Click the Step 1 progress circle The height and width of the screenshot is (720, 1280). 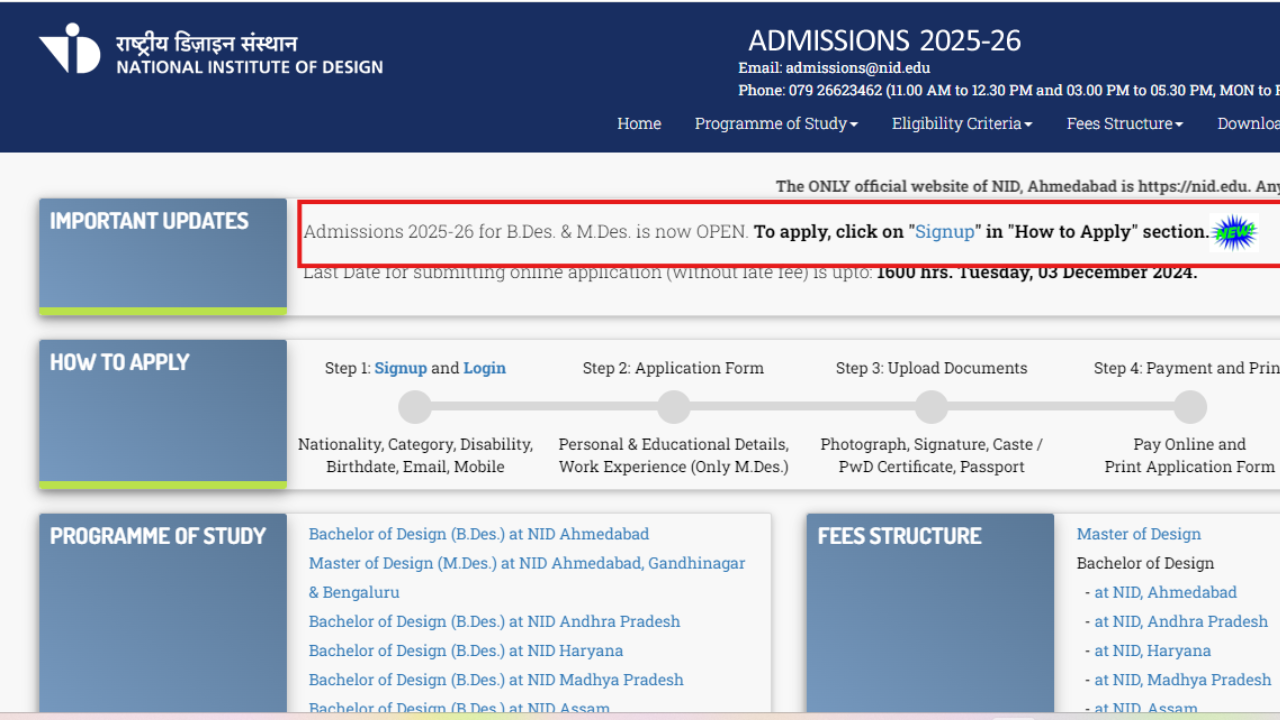click(415, 407)
